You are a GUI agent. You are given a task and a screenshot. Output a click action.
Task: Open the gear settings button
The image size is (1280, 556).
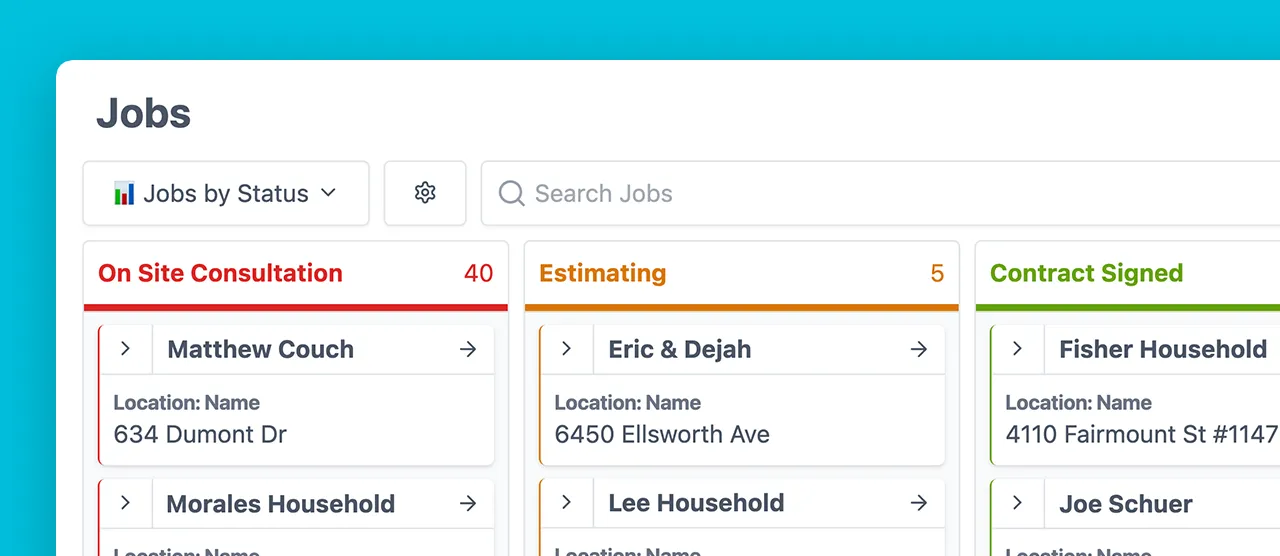[x=425, y=193]
